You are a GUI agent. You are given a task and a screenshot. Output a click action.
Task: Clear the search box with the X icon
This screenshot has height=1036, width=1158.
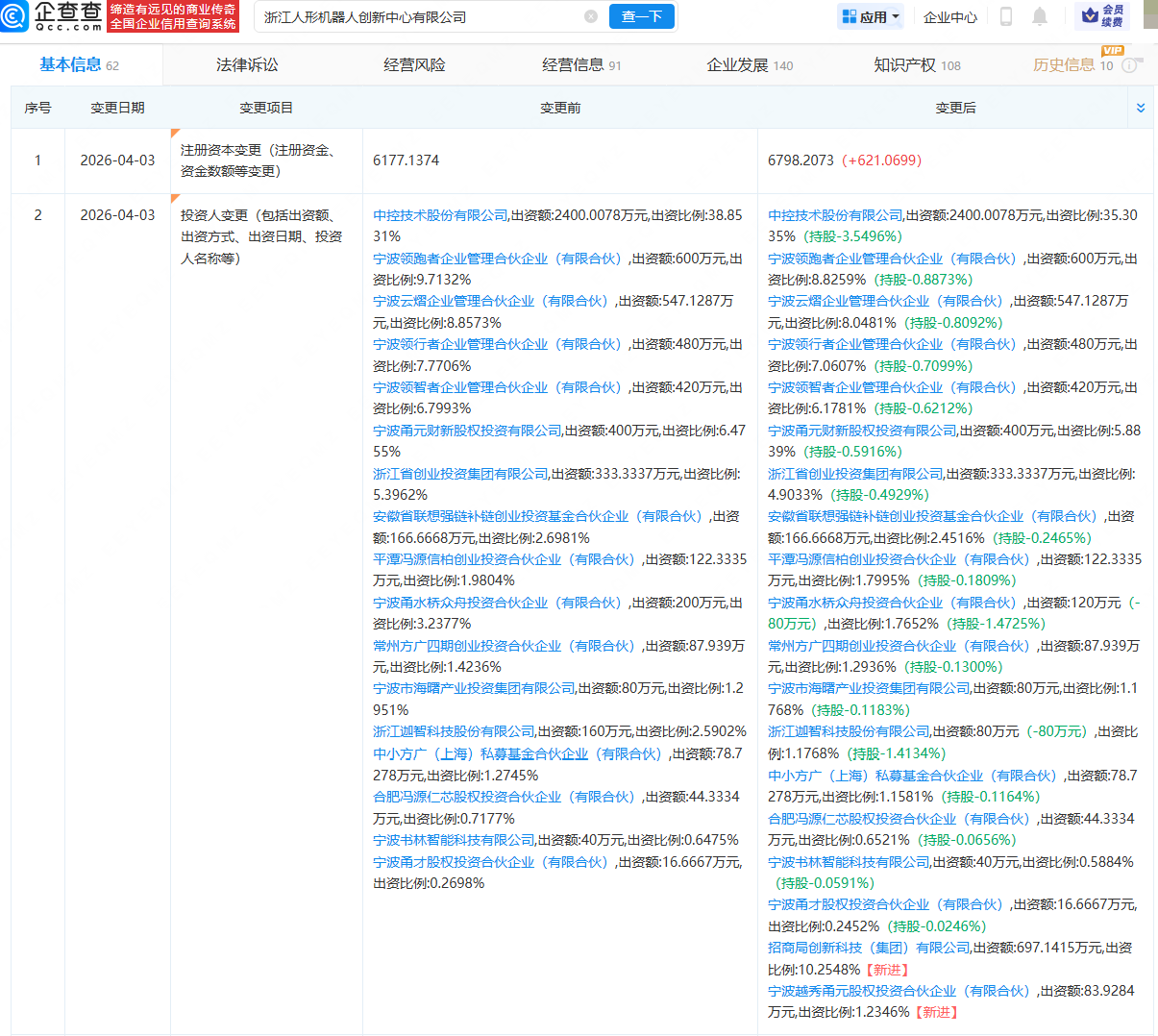click(591, 16)
